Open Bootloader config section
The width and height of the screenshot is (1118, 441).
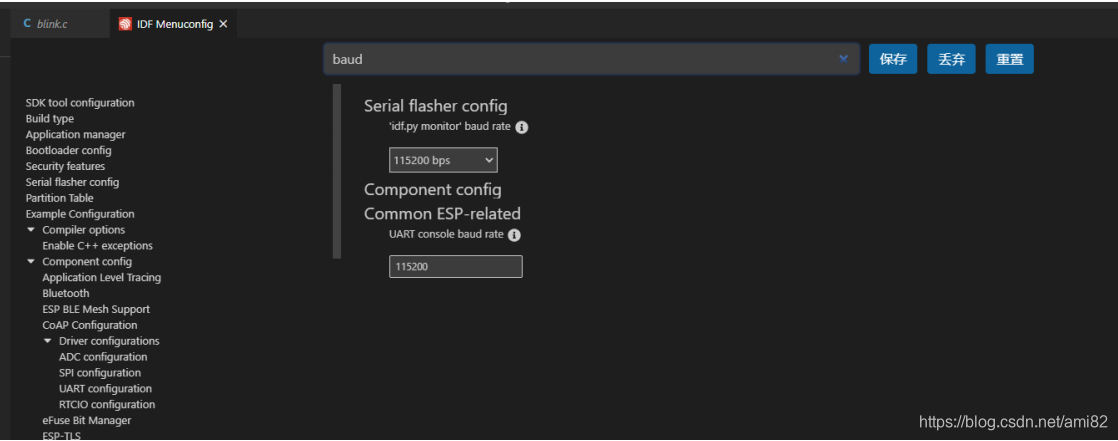point(68,150)
